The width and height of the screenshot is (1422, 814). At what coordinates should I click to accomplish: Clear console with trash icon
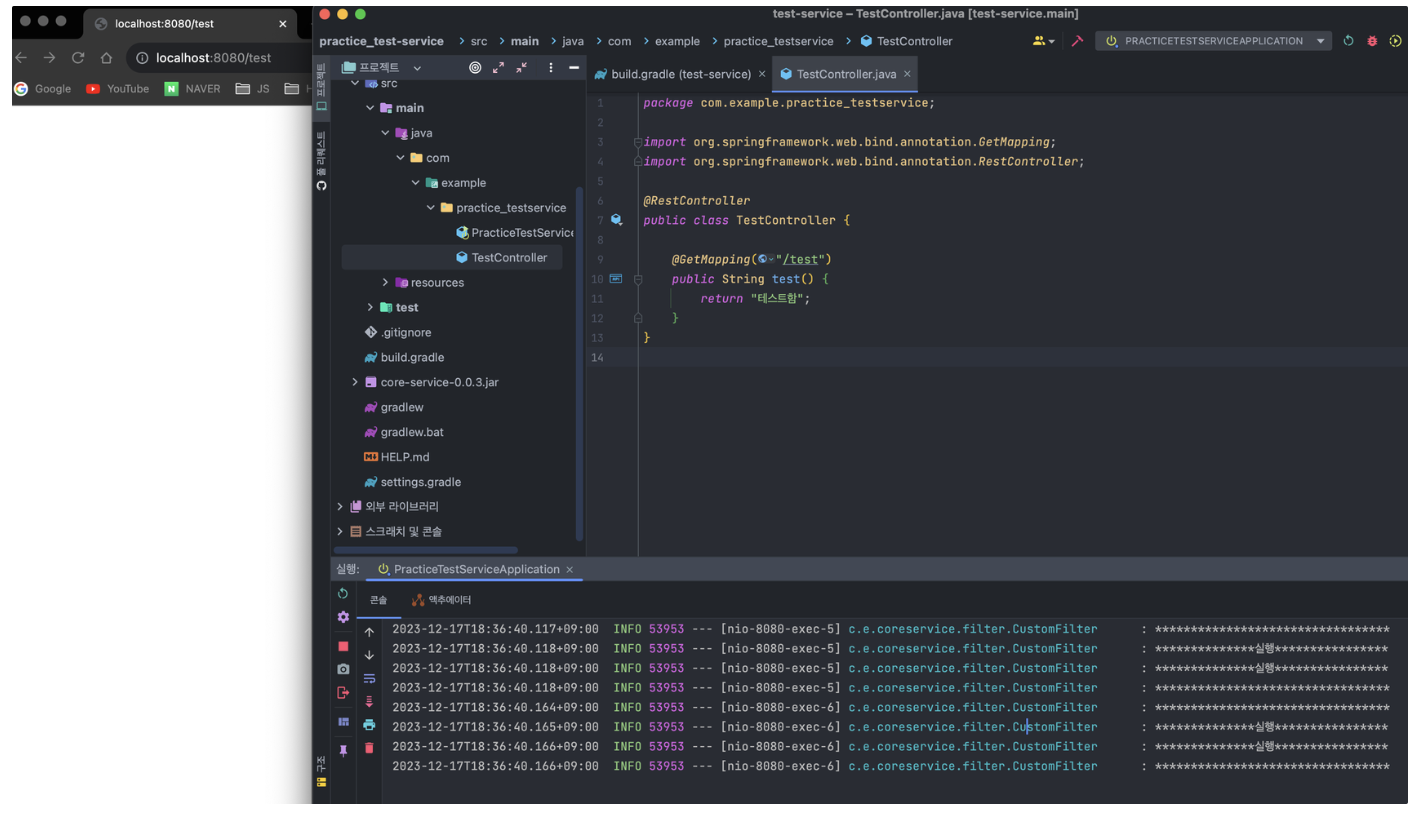click(x=369, y=748)
